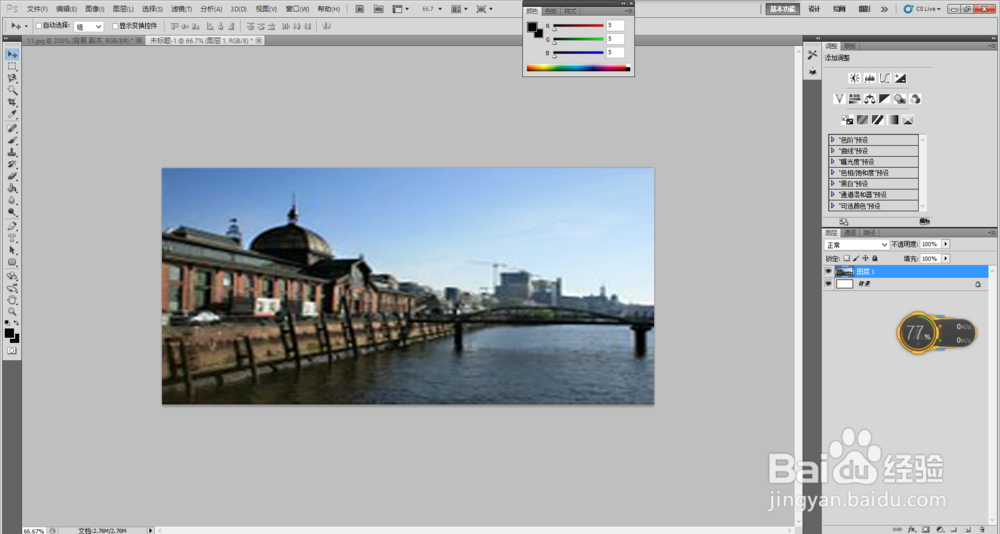1000x534 pixels.
Task: Select the Dodge tool
Action: [12, 212]
